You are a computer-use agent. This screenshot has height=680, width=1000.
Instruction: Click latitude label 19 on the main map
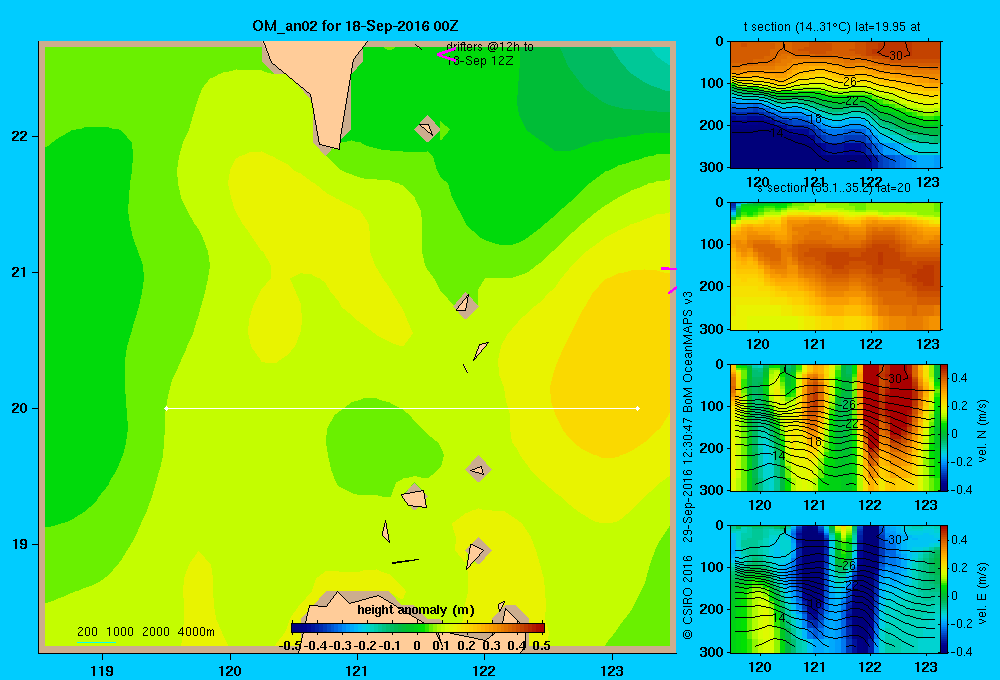(20, 544)
